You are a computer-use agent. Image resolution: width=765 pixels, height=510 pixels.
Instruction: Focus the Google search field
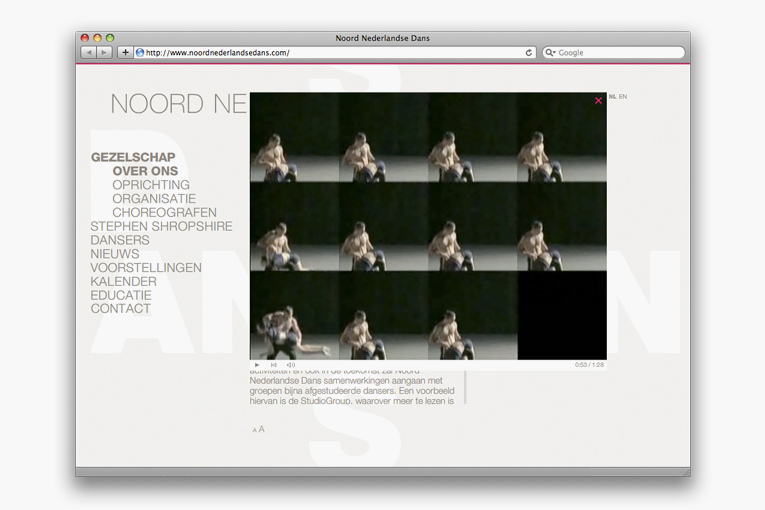pos(613,52)
